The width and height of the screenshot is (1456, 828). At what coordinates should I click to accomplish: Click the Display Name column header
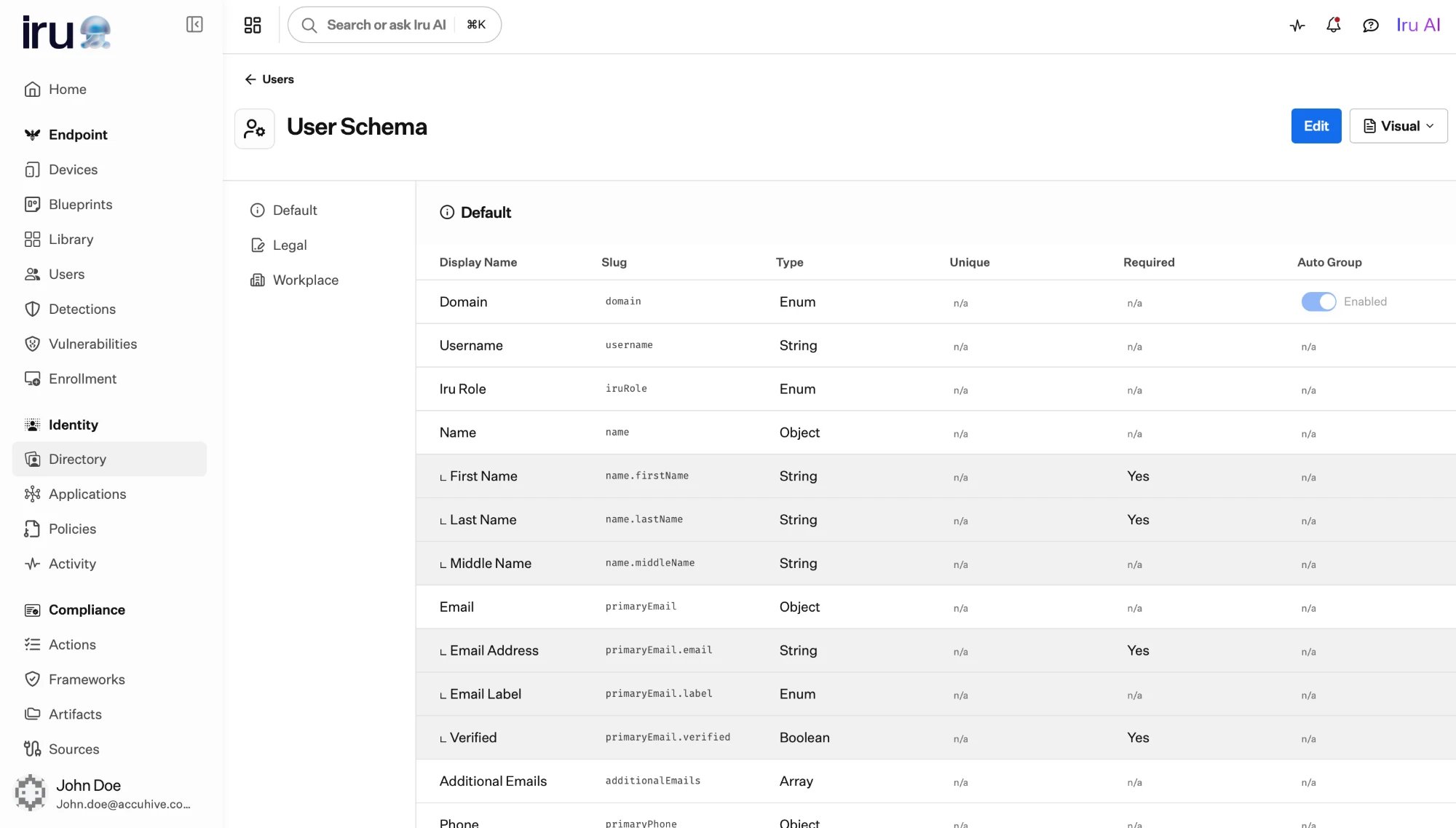(478, 262)
